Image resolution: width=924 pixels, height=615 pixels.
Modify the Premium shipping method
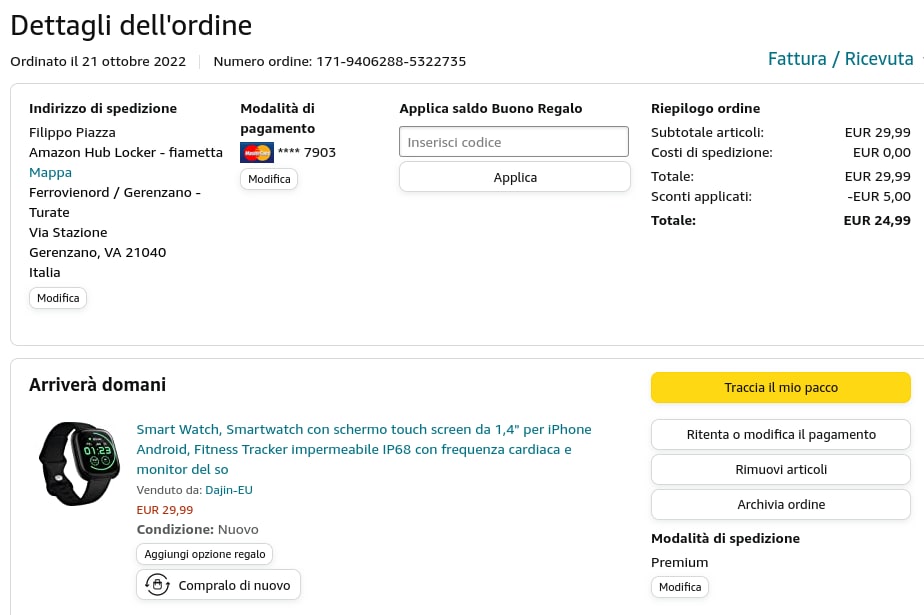coord(680,587)
